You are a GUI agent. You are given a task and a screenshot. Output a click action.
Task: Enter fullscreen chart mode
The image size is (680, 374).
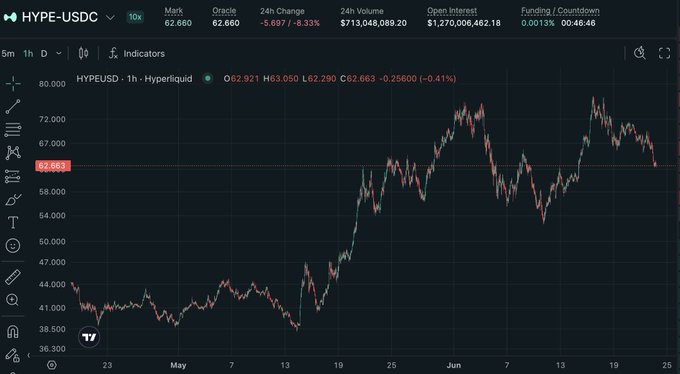tap(664, 53)
